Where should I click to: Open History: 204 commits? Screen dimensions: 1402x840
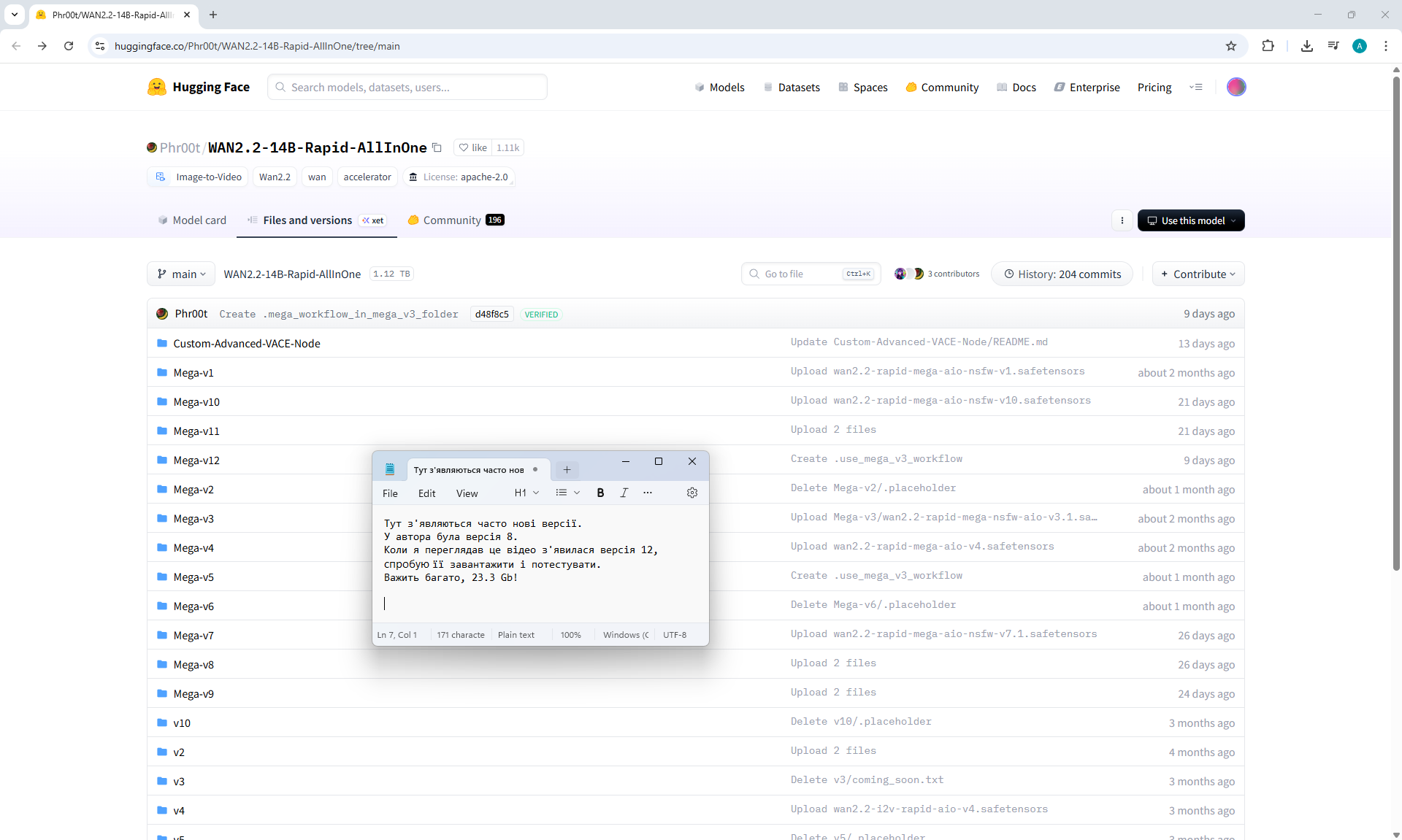click(x=1062, y=274)
